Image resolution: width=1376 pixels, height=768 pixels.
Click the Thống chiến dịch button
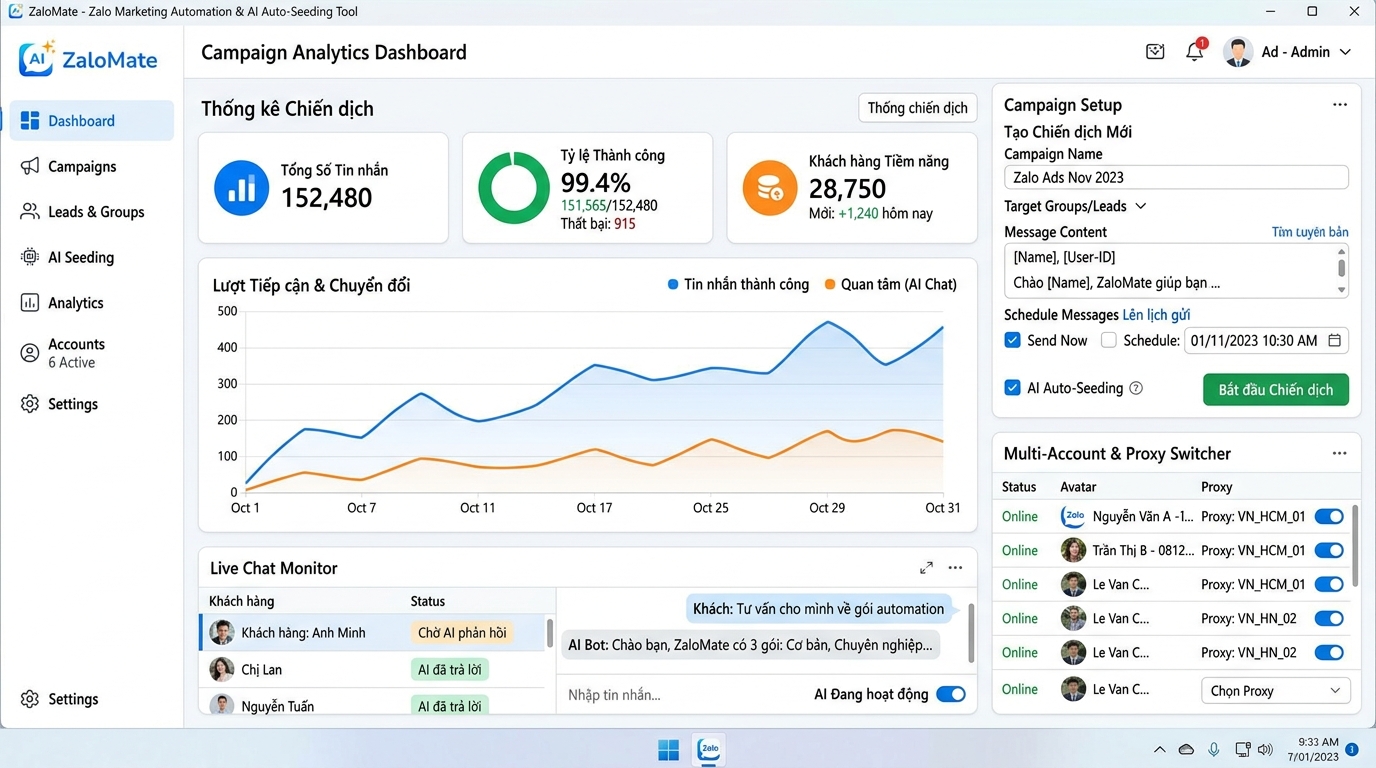pos(918,108)
